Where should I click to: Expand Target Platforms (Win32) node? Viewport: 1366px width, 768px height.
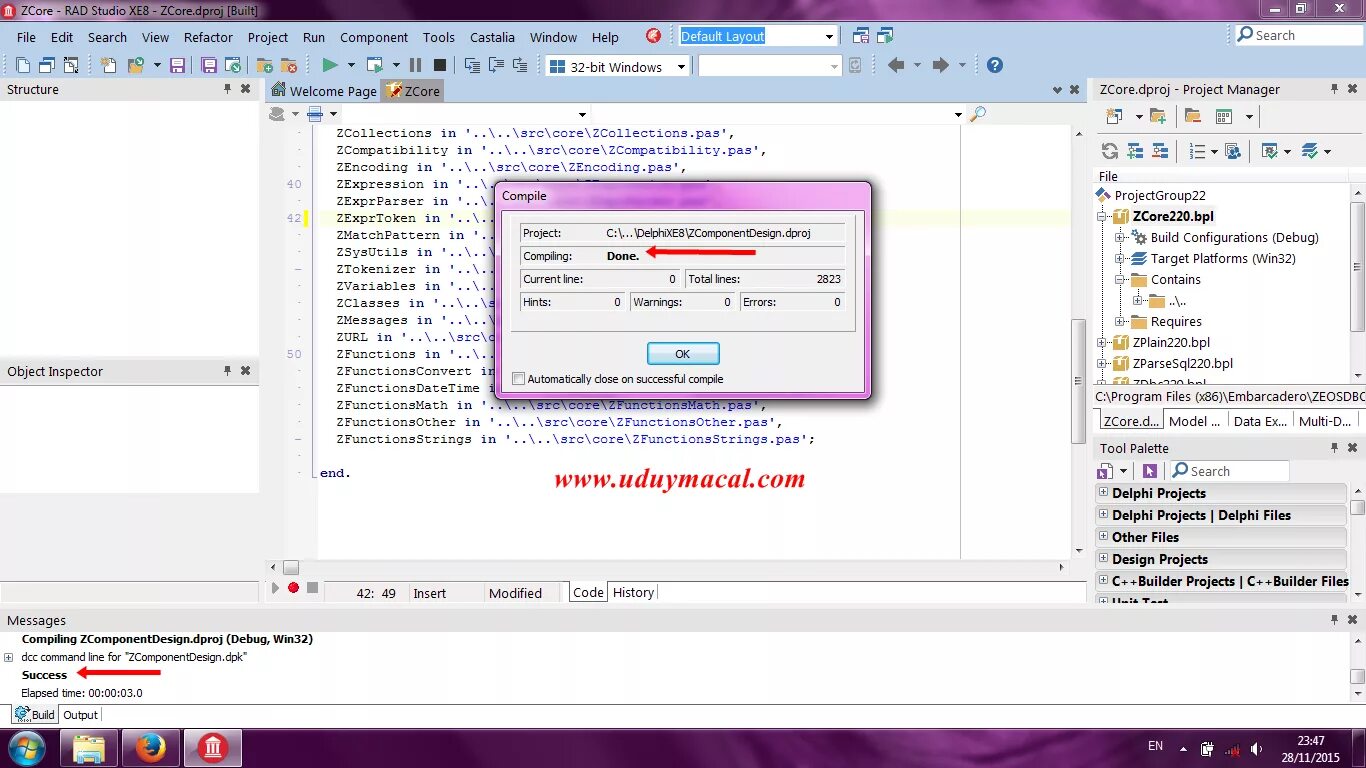[x=1120, y=258]
